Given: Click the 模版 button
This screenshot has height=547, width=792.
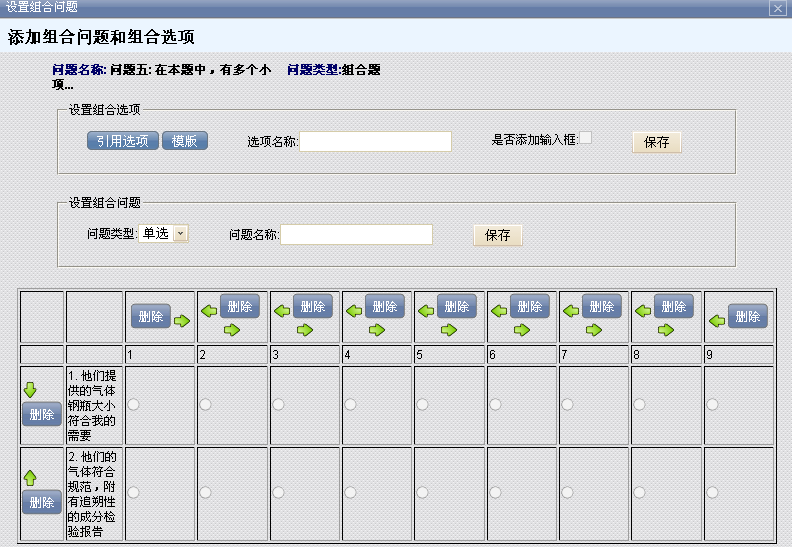Looking at the screenshot, I should 184,141.
